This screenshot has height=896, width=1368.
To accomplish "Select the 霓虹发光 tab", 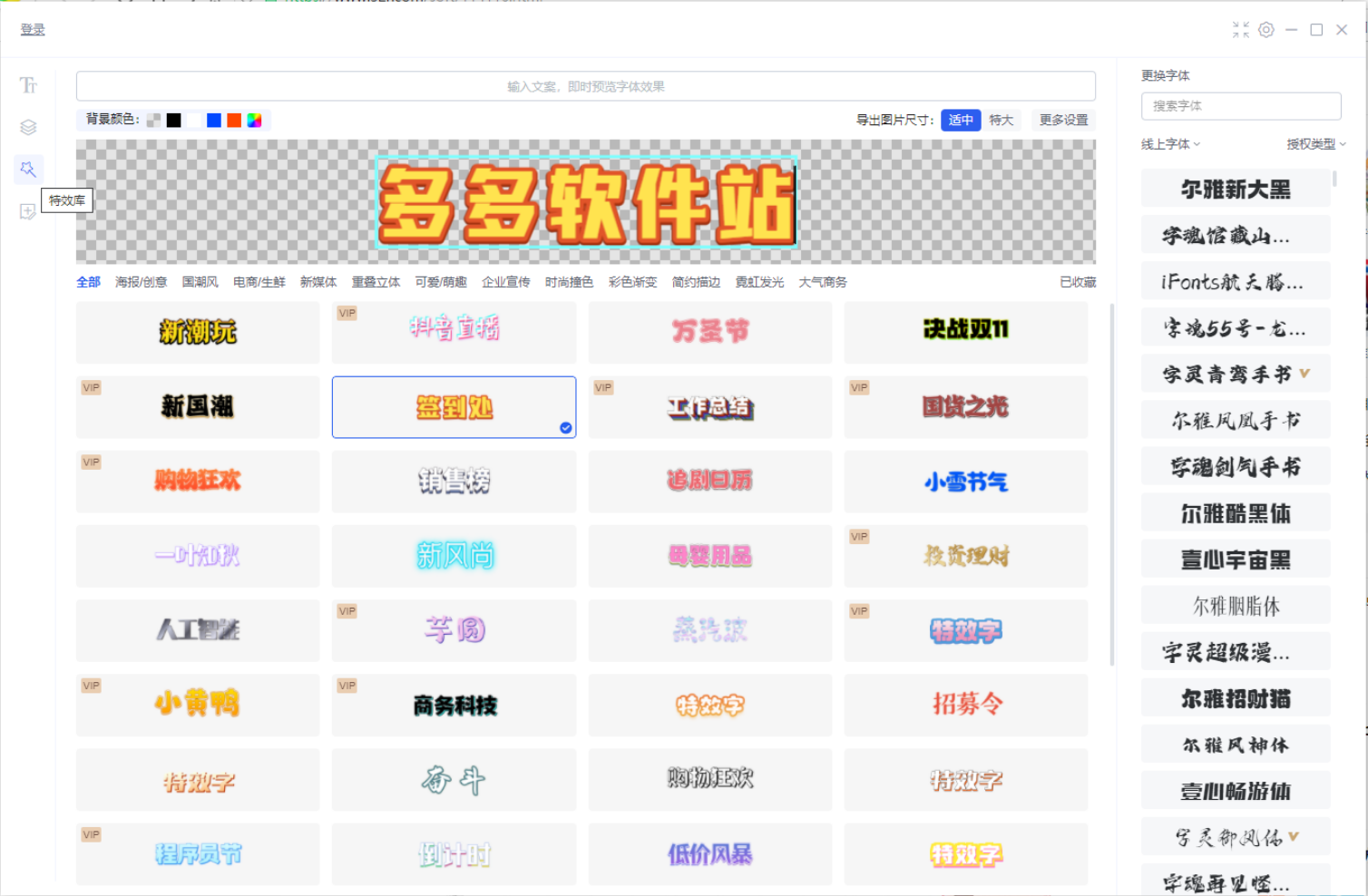I will 759,282.
